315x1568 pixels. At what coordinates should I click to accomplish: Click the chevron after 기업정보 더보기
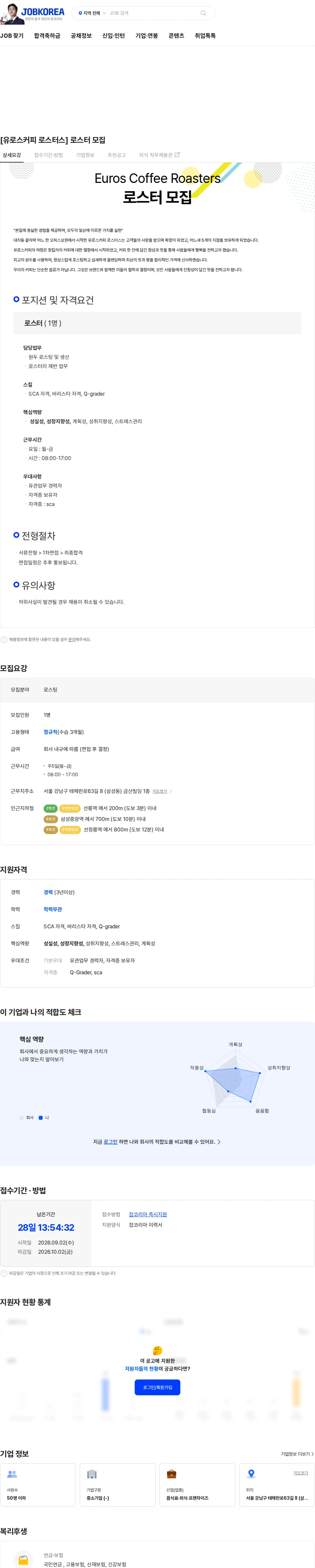313,1454
